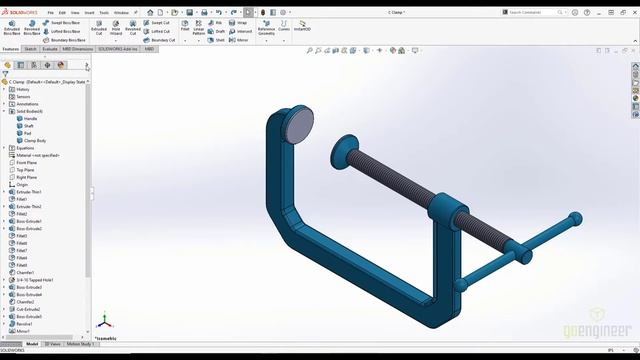Activate the Extruded Cut tool
Viewport: 640px width, 360px height.
click(x=99, y=27)
